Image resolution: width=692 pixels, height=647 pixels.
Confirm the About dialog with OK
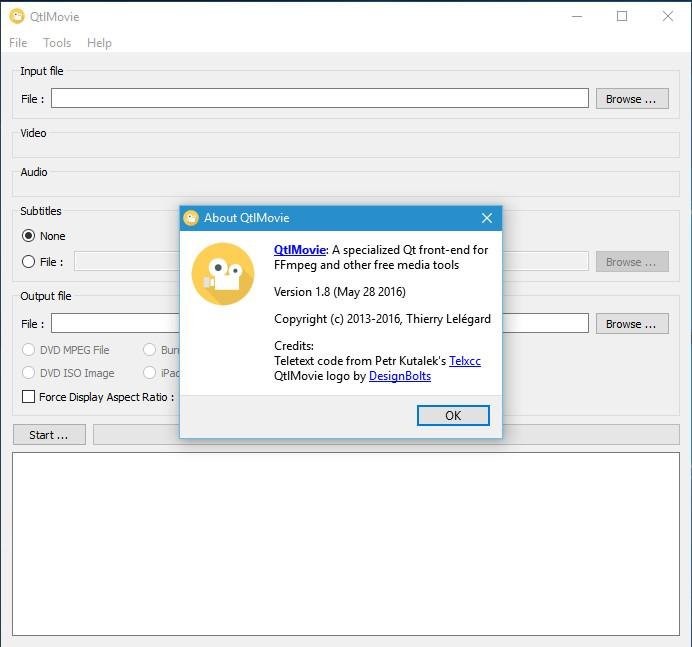453,416
